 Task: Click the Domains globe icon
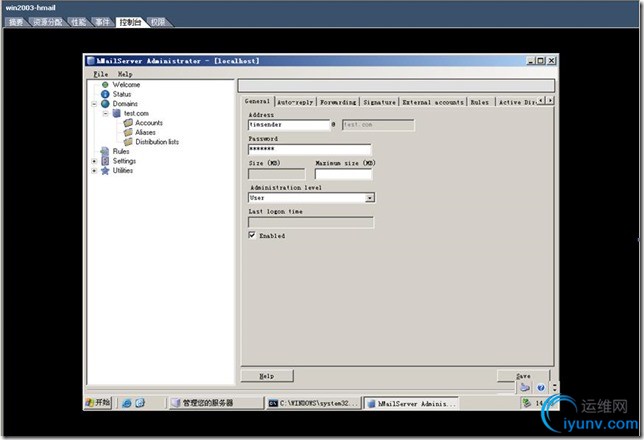[105, 104]
